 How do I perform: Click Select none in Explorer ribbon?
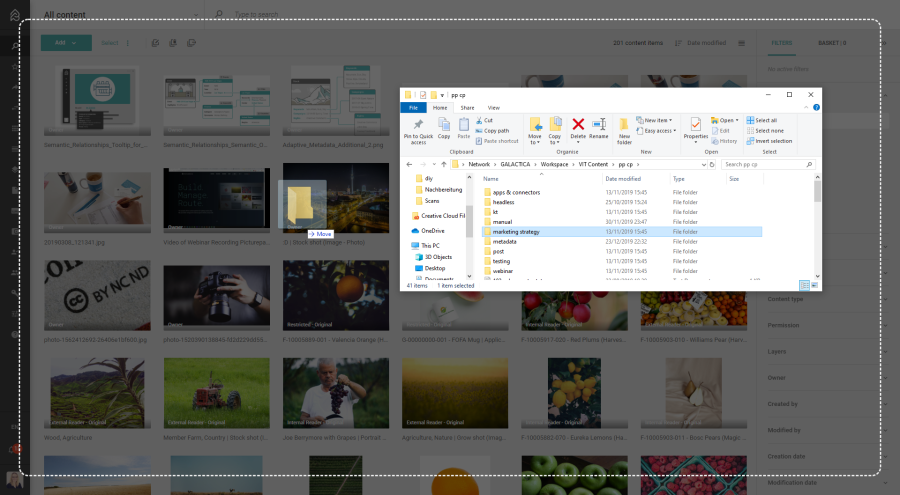[765, 130]
